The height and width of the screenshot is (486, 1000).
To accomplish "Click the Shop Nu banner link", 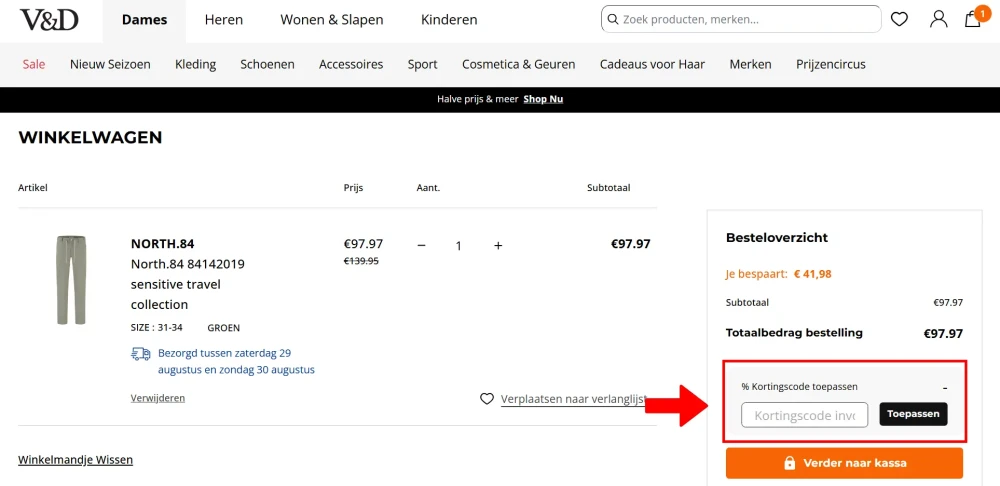I will (543, 99).
